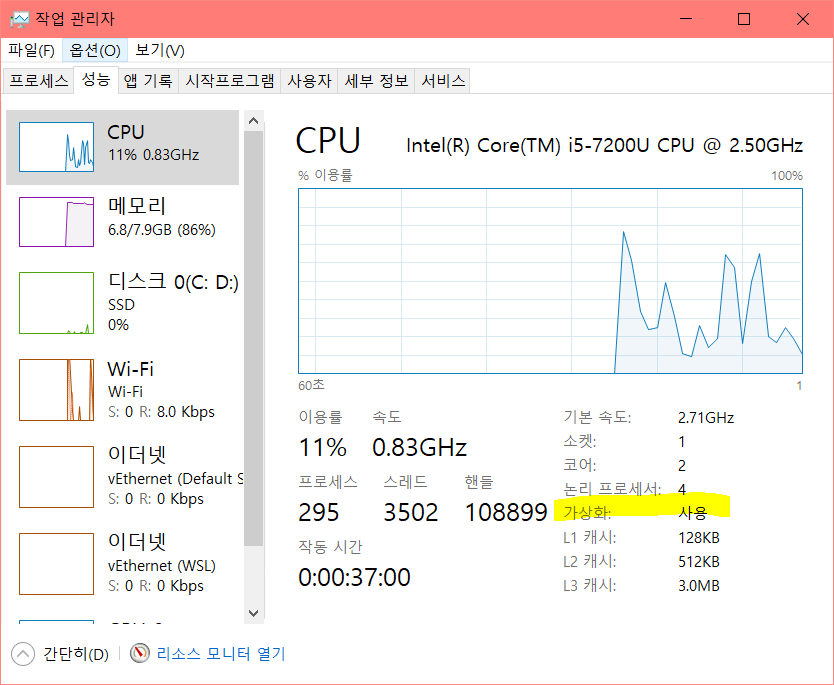834x685 pixels.
Task: Click the 간단히 collapse arrow icon
Action: coord(23,654)
